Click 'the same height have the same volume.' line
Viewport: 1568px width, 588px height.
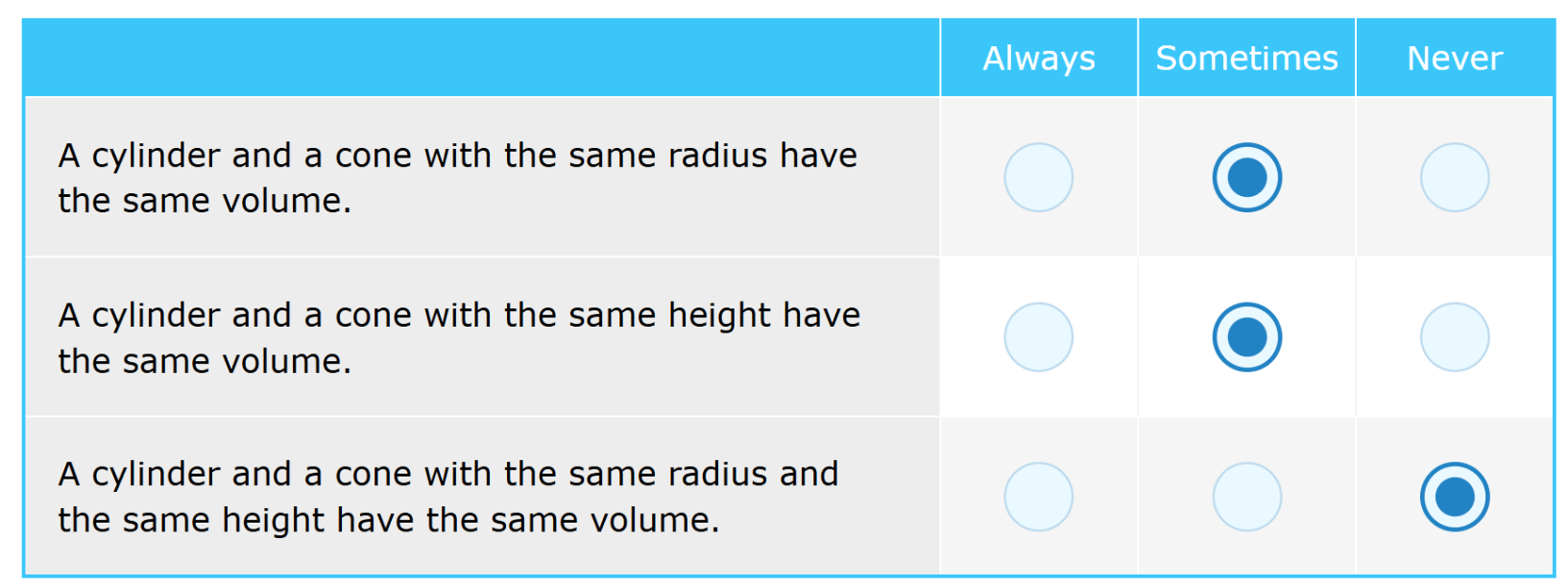coord(389,521)
